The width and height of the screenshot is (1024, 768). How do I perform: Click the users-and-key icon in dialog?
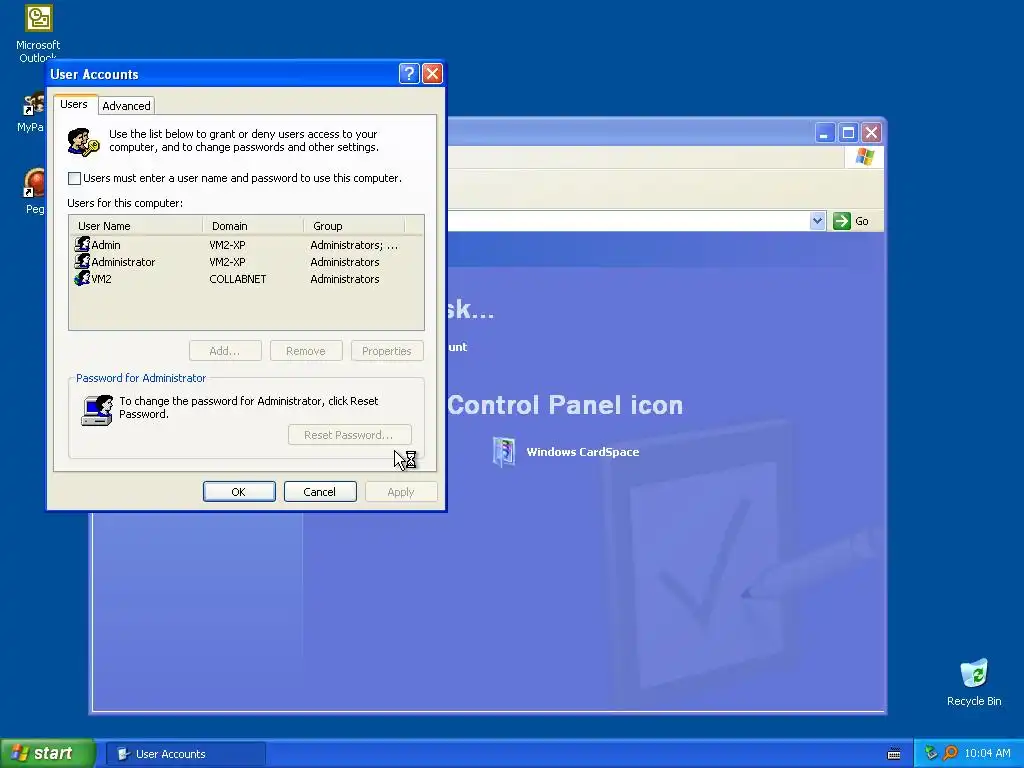tap(83, 142)
